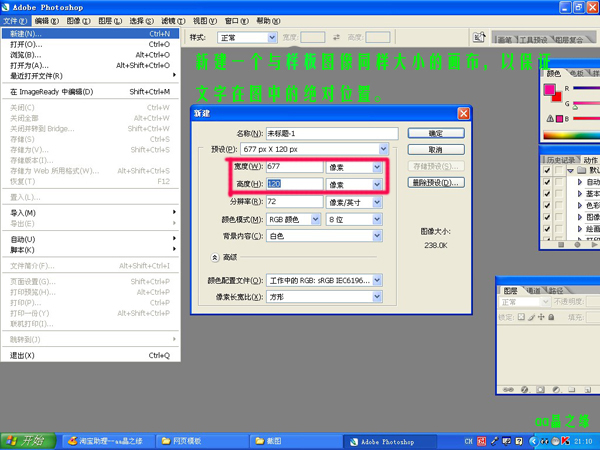This screenshot has height=450, width=600.
Task: Toggle the lock image pixels brush icon
Action: [531, 317]
